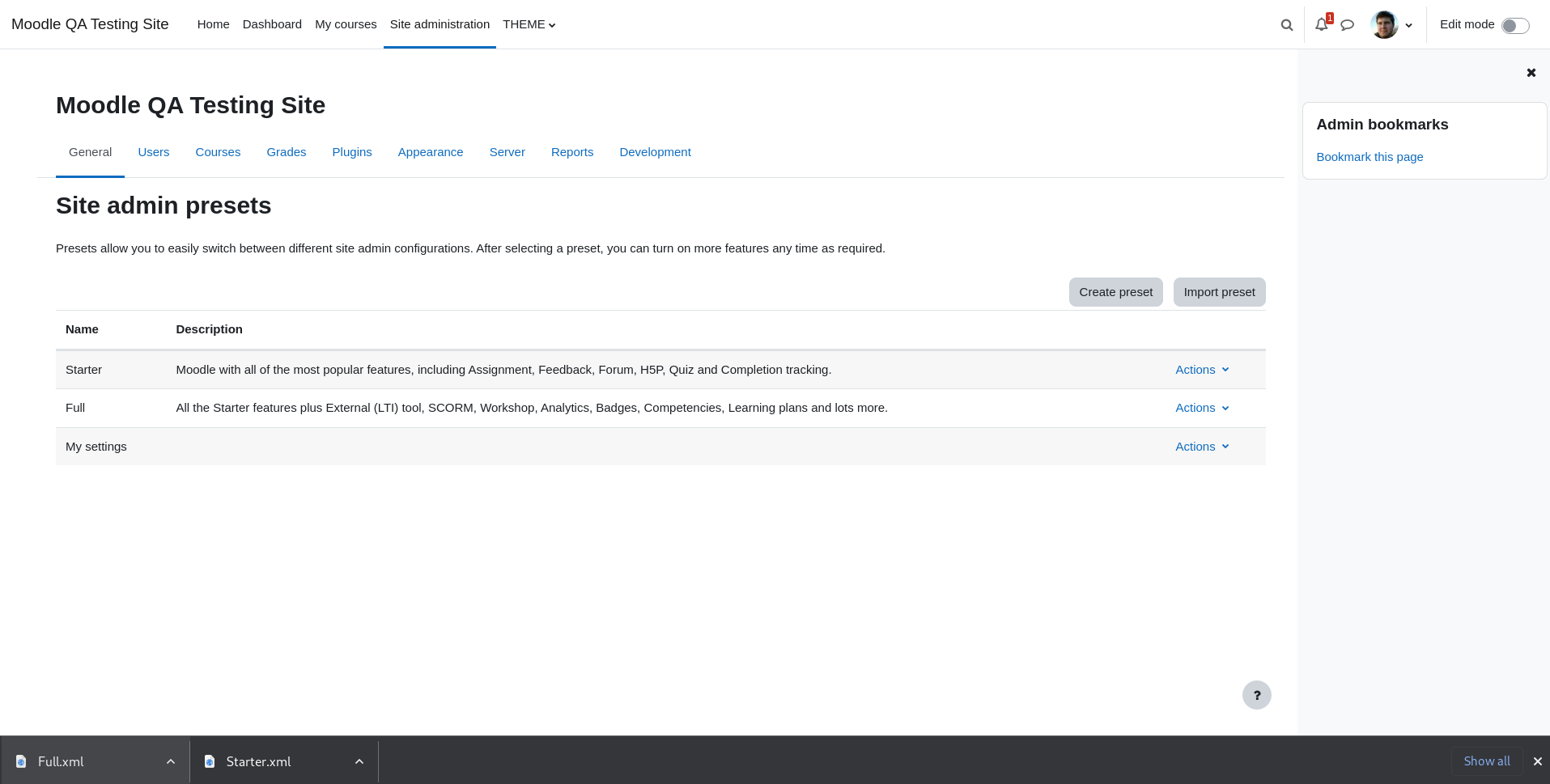Click the Full preset name cell

point(75,408)
